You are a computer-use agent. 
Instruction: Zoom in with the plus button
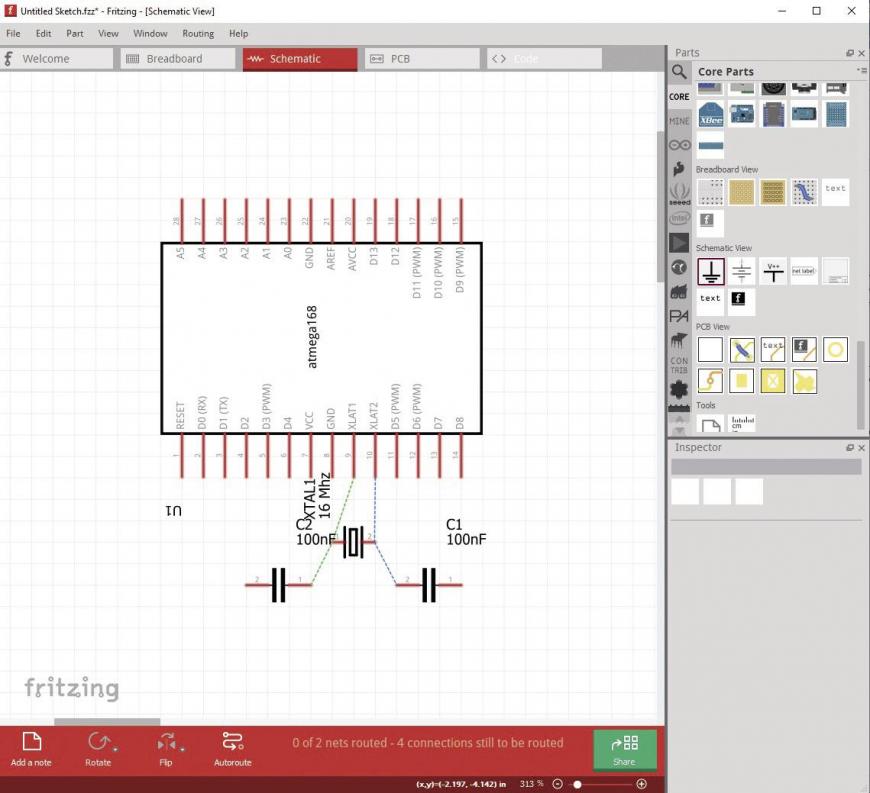pos(641,784)
